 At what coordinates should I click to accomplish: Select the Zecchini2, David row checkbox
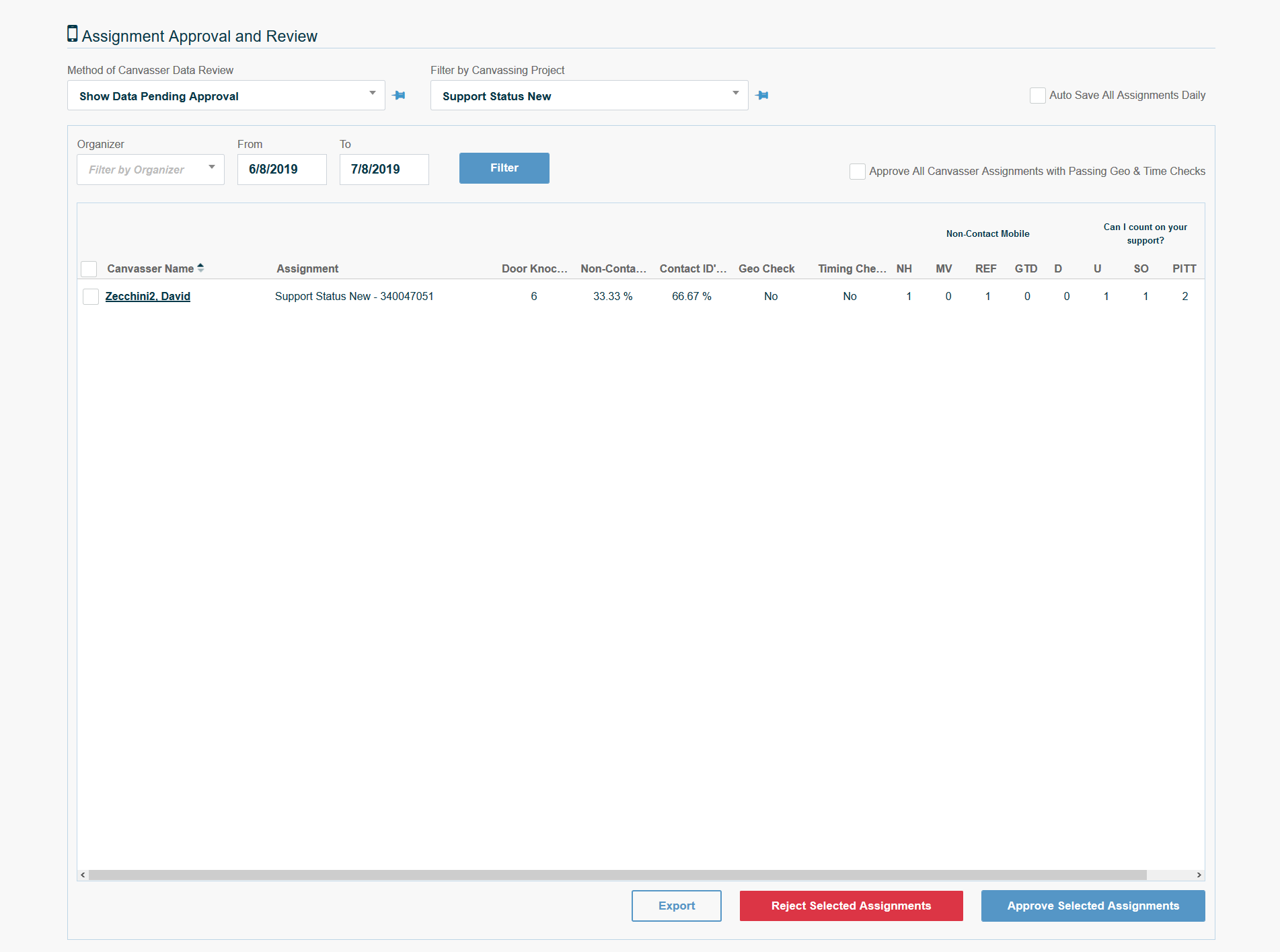click(91, 297)
